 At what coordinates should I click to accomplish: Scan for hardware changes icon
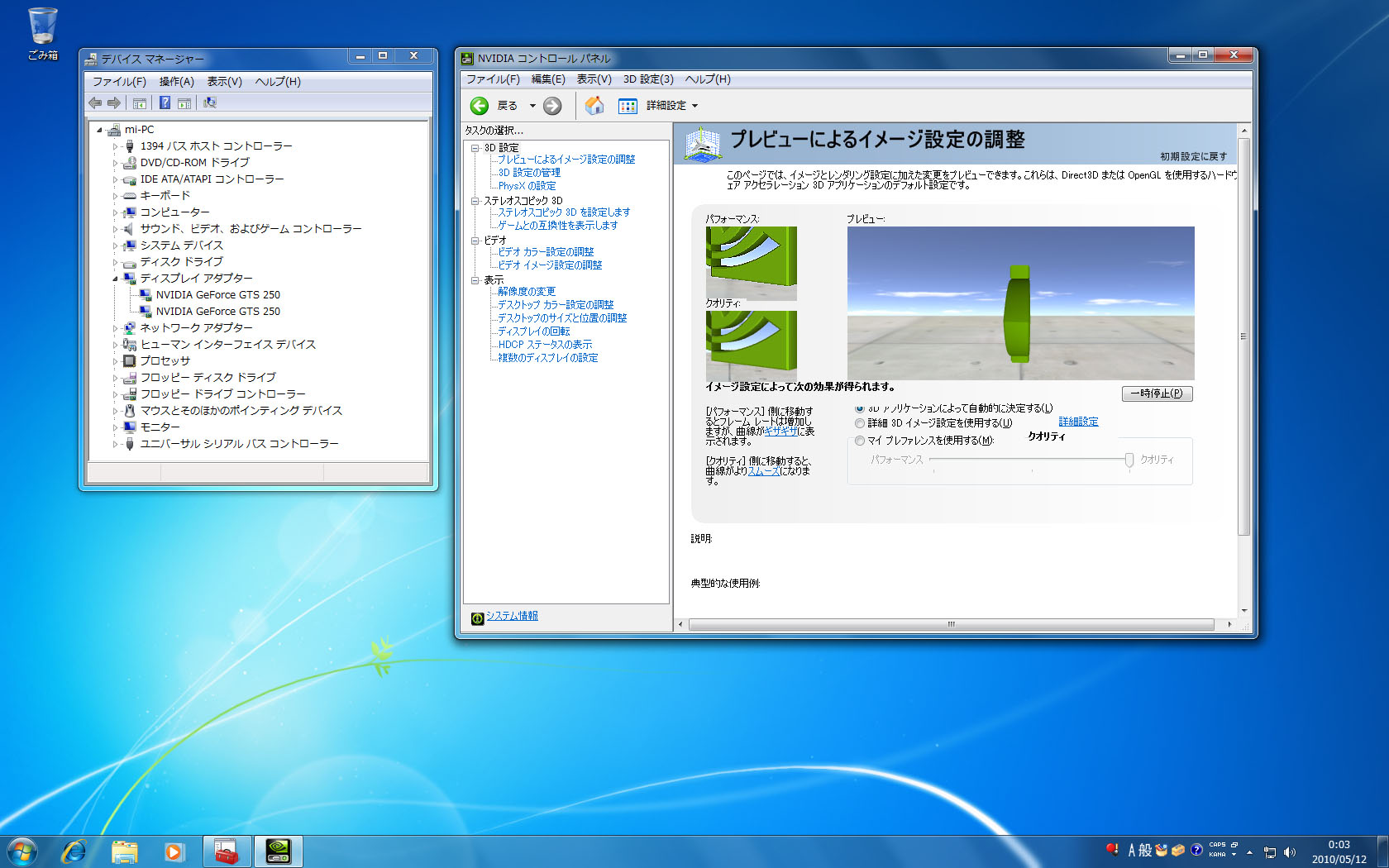click(x=210, y=103)
